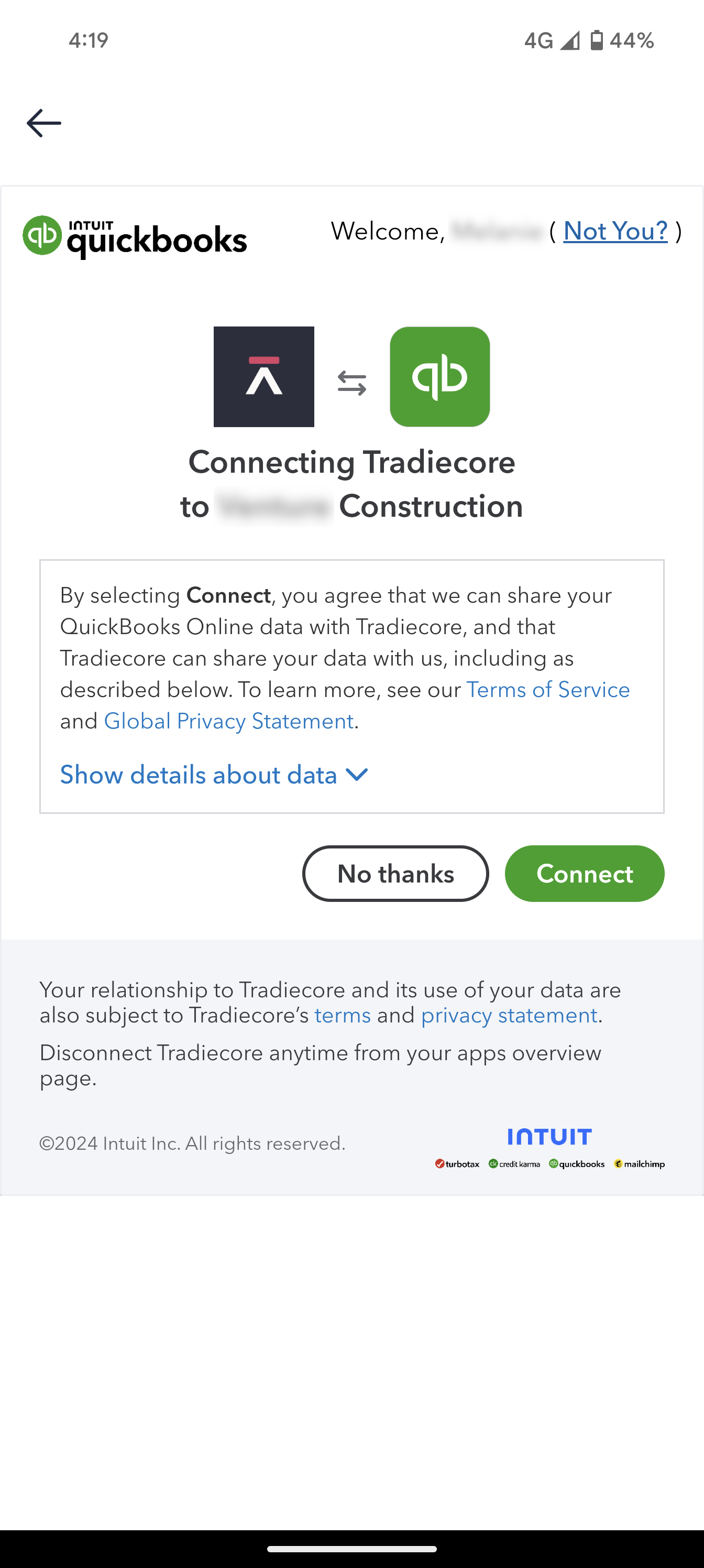Screen dimensions: 704x1568
Task: Tap the Mailchimp footer logo
Action: [x=639, y=1164]
